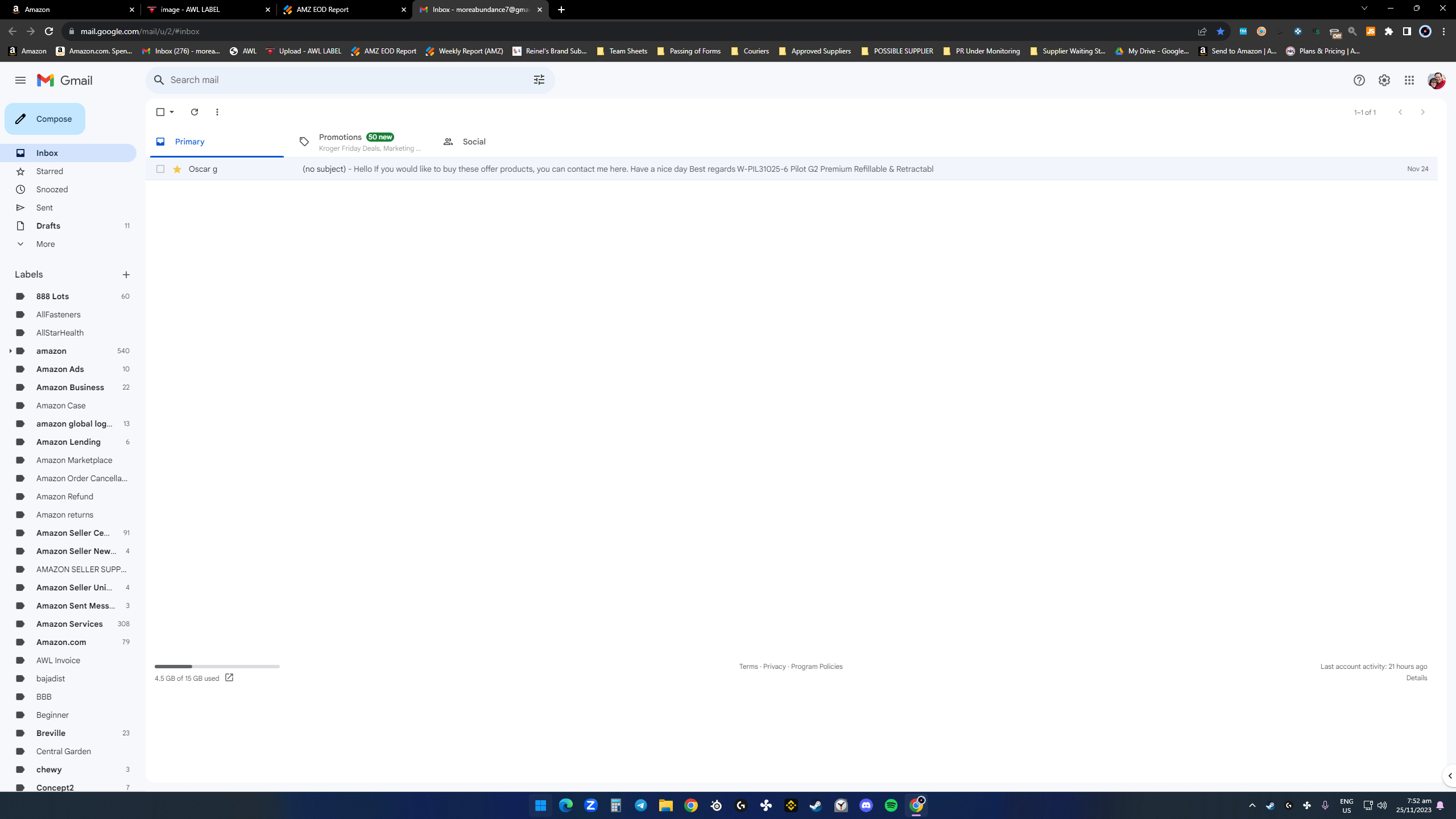The image size is (1456, 819).
Task: Open Gmail Support help icon
Action: 1359,80
